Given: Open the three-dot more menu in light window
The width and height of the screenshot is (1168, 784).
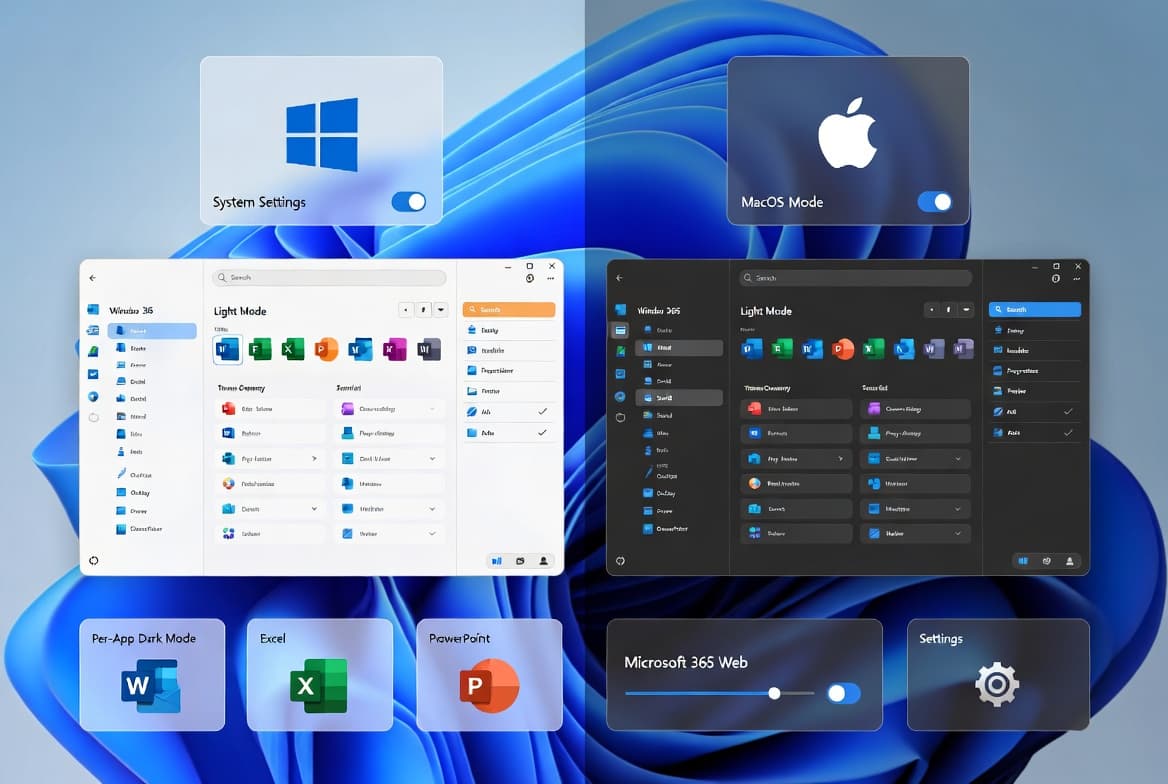Looking at the screenshot, I should pyautogui.click(x=550, y=279).
